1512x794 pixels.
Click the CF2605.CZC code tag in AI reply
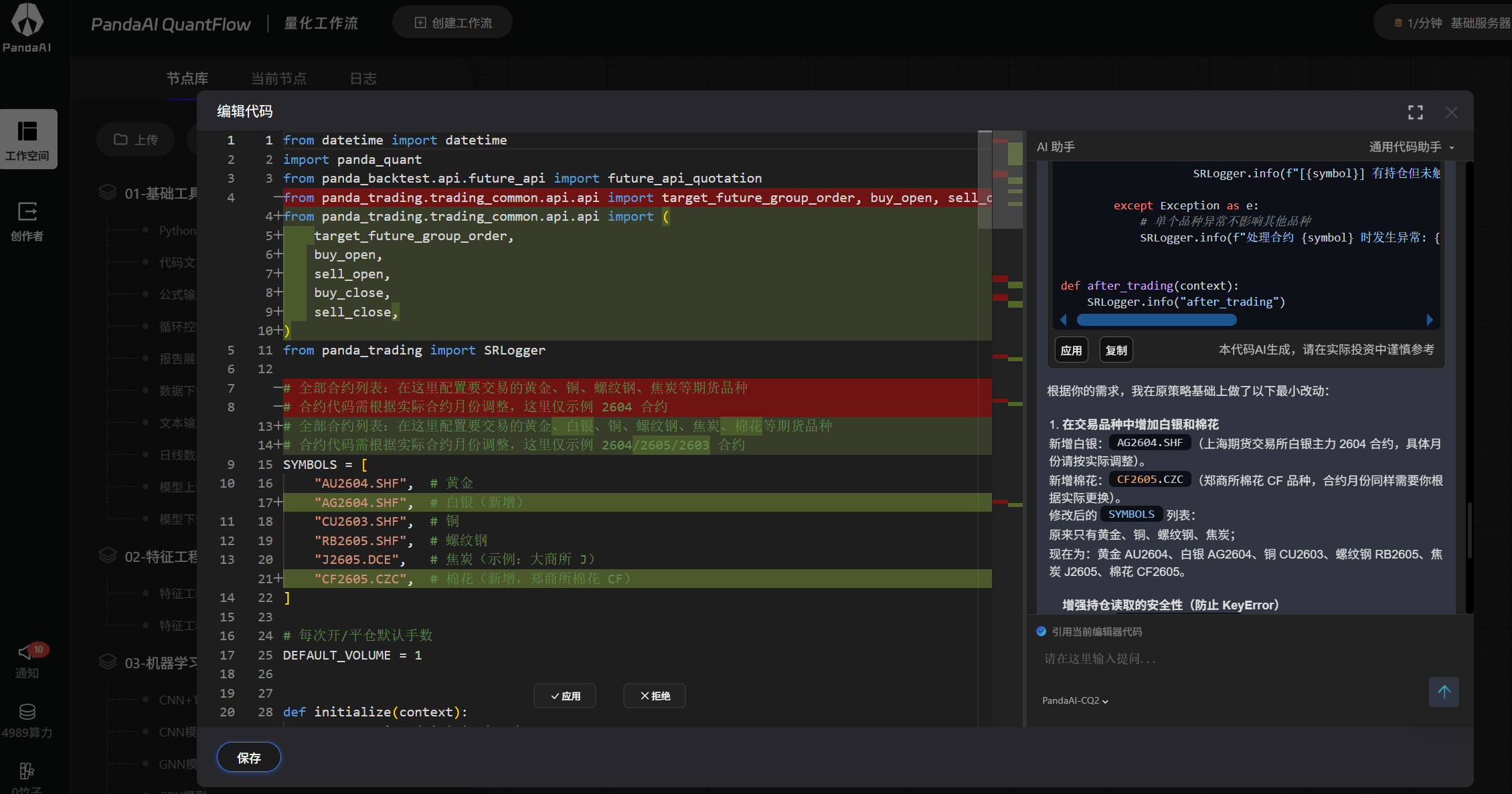1149,480
